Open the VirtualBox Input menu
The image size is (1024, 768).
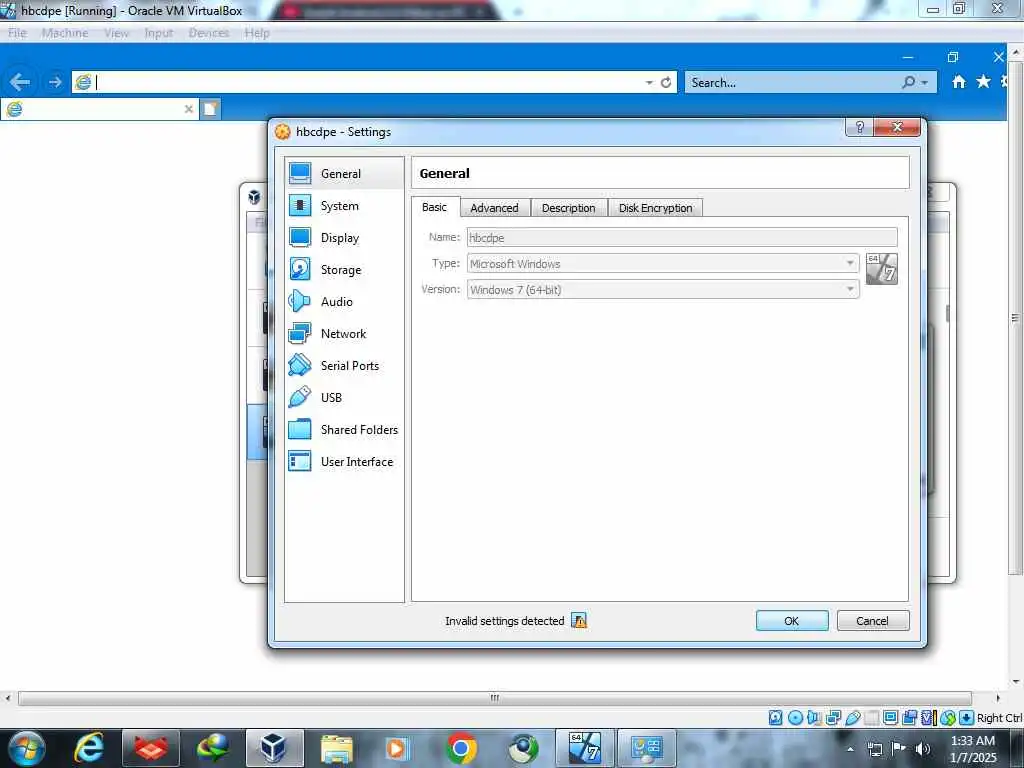159,33
